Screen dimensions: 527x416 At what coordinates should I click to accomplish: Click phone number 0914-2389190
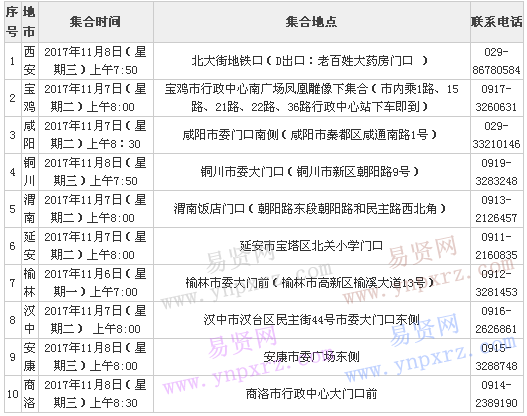[x=496, y=393]
